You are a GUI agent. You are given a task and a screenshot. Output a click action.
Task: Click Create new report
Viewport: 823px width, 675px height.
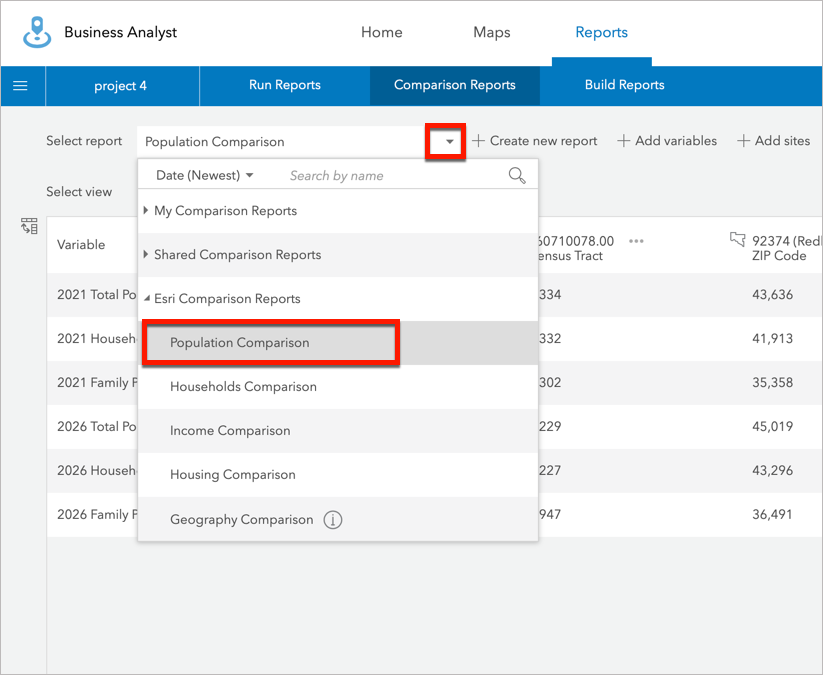click(x=535, y=141)
